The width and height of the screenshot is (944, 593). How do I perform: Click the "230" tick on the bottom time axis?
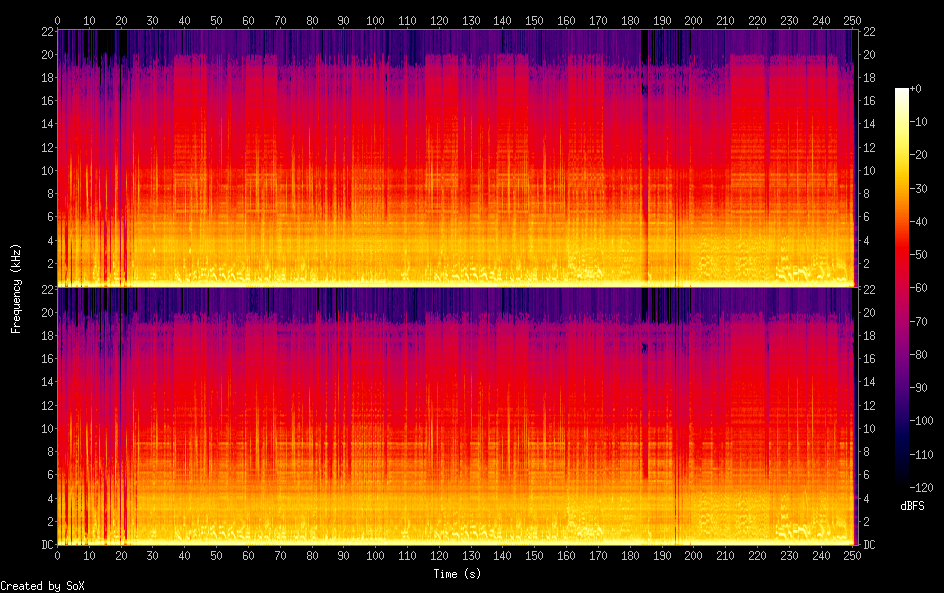click(789, 556)
